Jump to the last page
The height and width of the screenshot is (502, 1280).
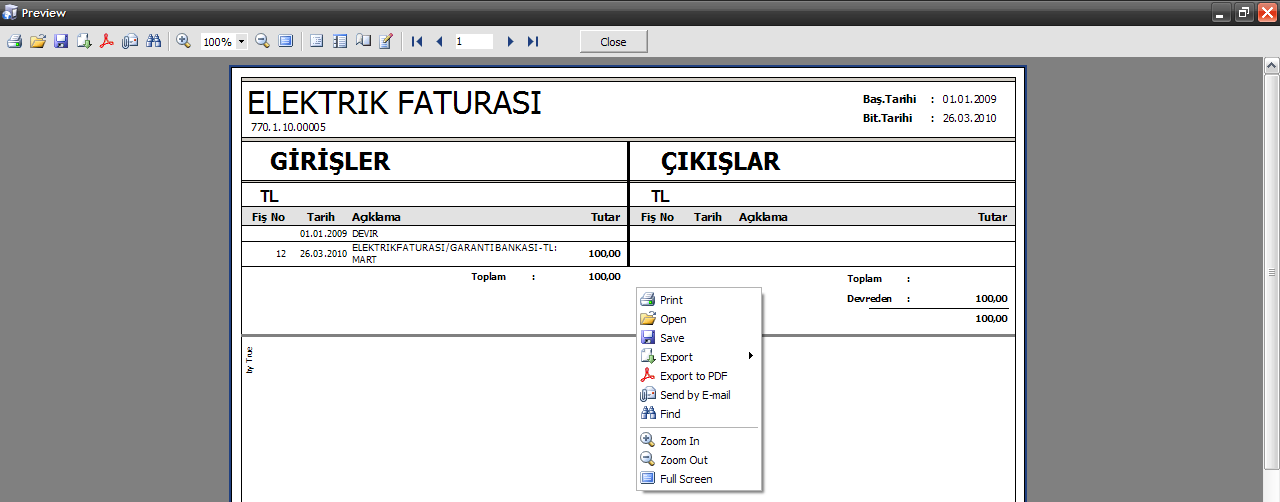pyautogui.click(x=533, y=41)
